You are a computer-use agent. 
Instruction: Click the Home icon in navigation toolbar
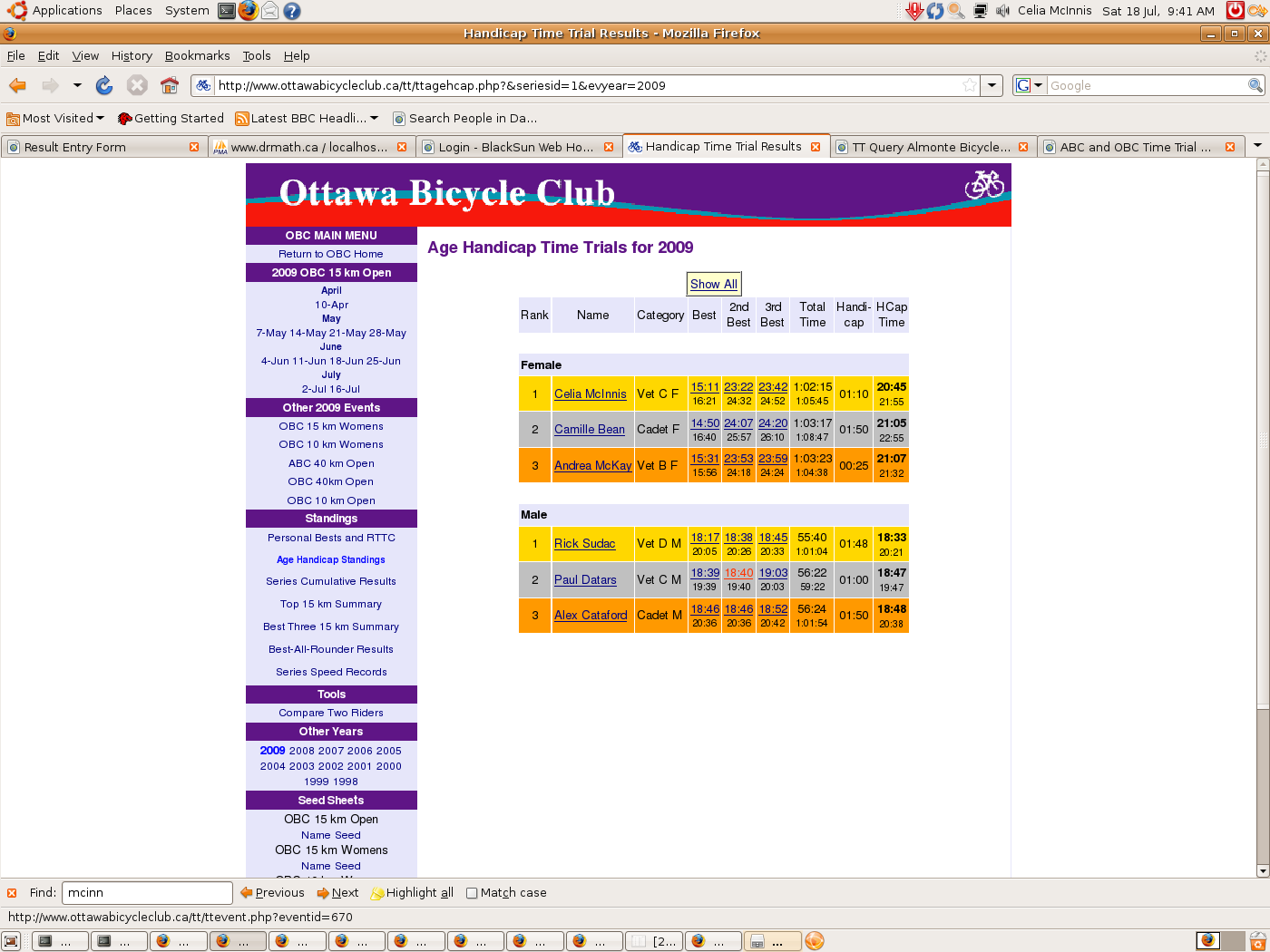pyautogui.click(x=170, y=85)
